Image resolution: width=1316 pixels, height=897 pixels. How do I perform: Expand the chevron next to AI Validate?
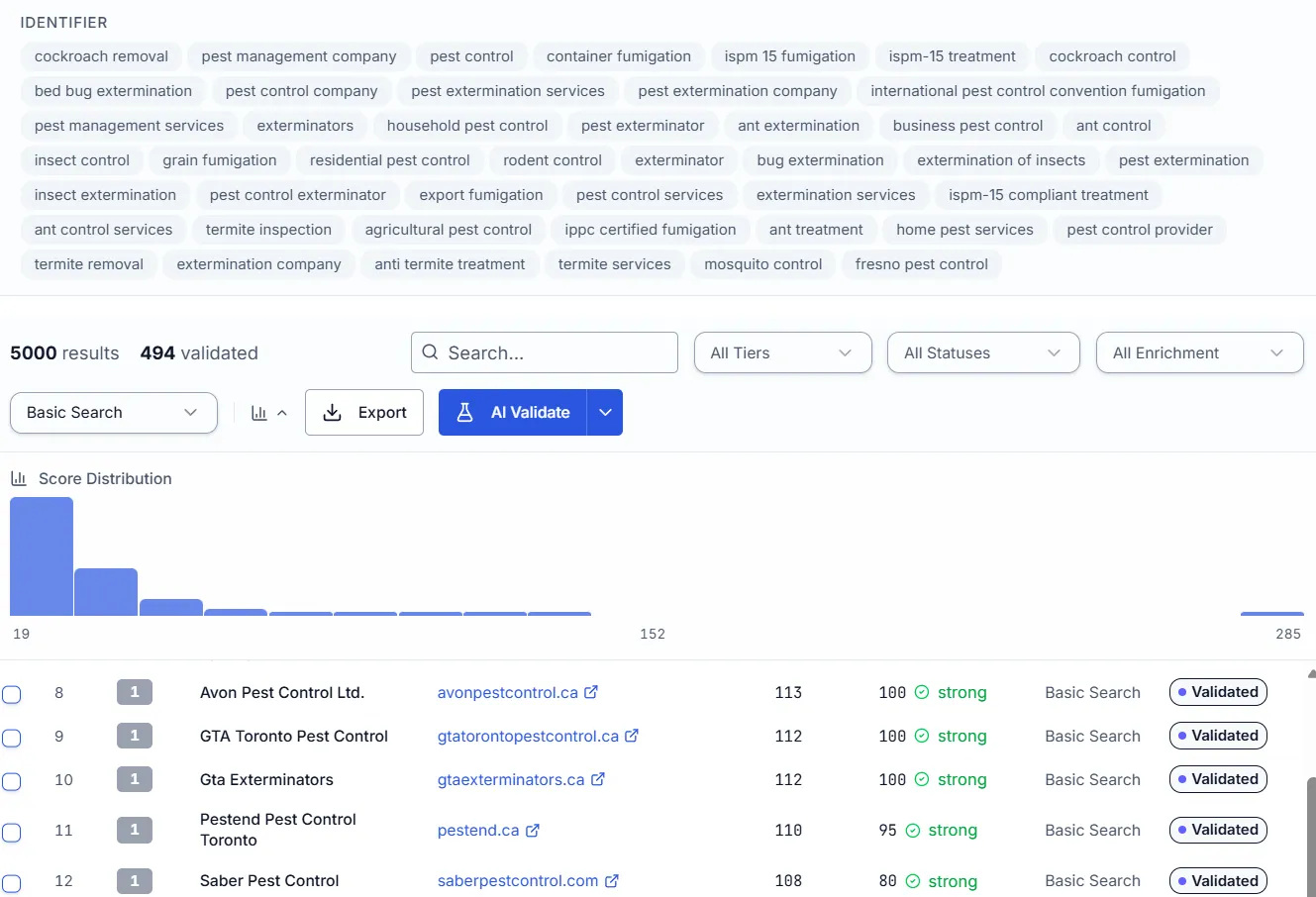click(605, 412)
